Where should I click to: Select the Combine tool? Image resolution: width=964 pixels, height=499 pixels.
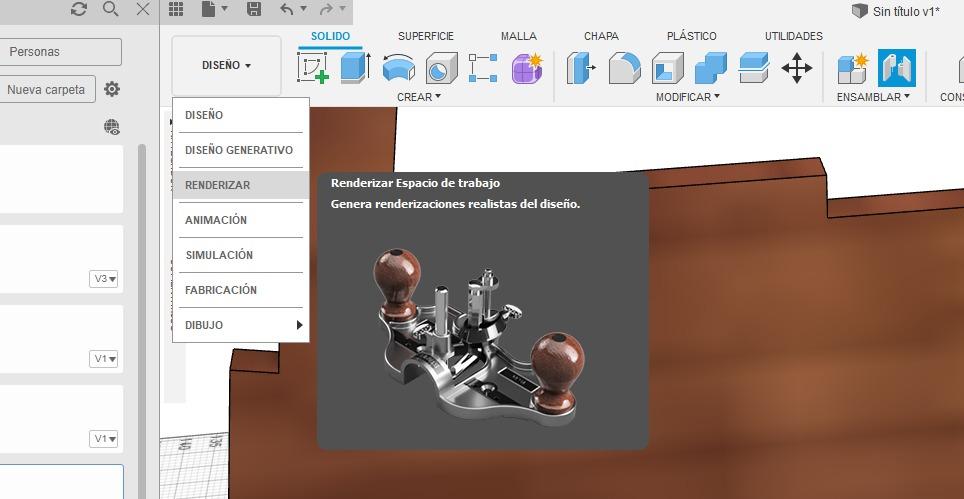[711, 68]
